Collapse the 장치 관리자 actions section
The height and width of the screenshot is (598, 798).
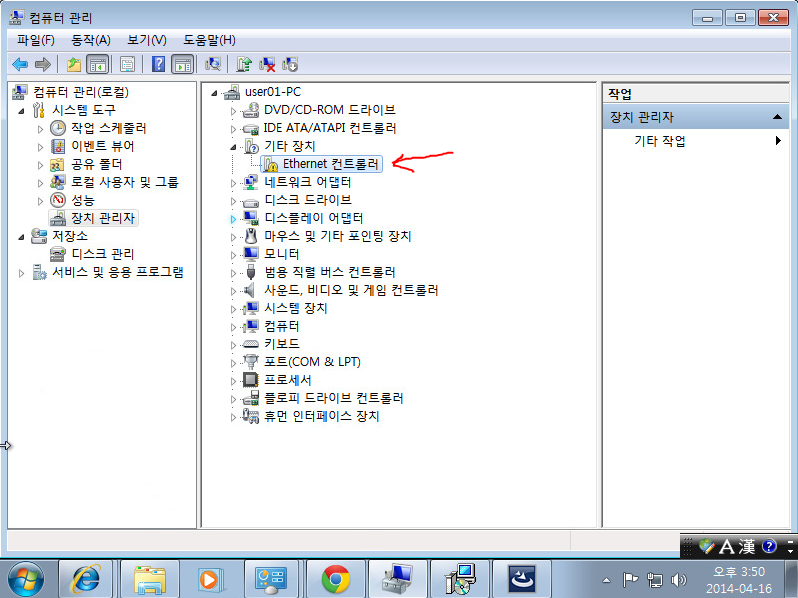[777, 117]
